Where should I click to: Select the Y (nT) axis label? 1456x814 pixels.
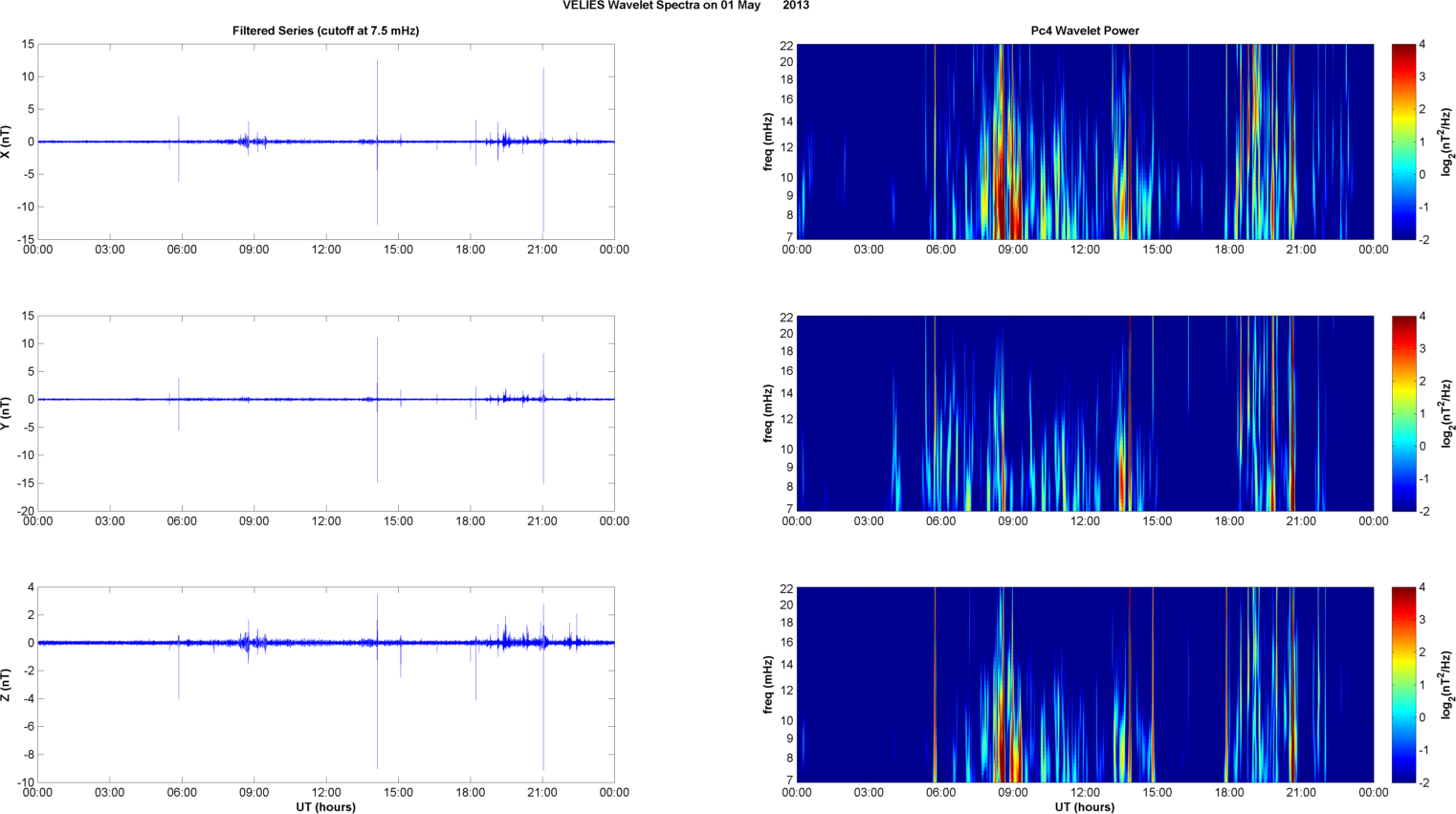tap(6, 413)
